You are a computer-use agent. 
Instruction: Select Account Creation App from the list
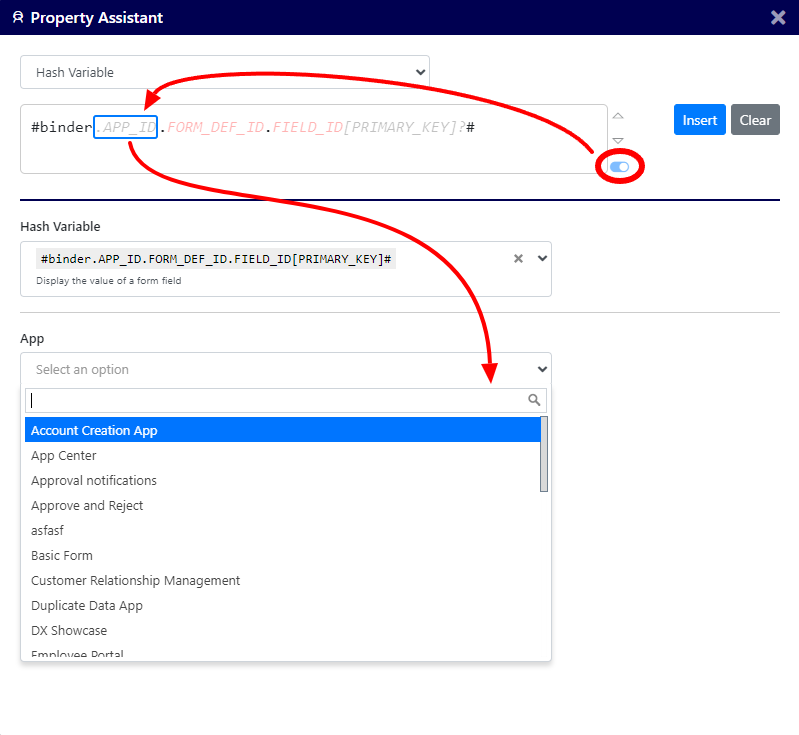94,430
